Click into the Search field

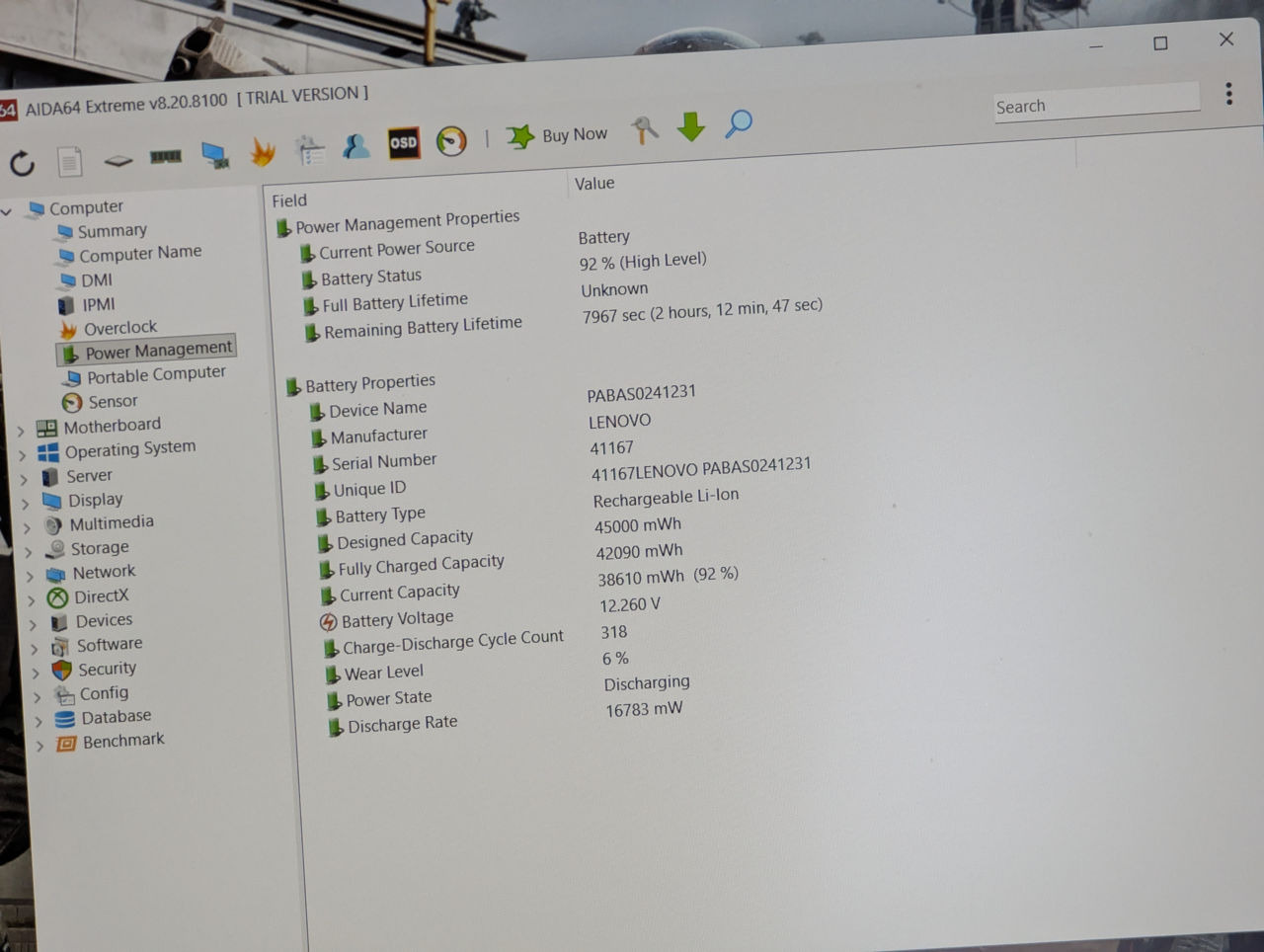tap(1097, 103)
